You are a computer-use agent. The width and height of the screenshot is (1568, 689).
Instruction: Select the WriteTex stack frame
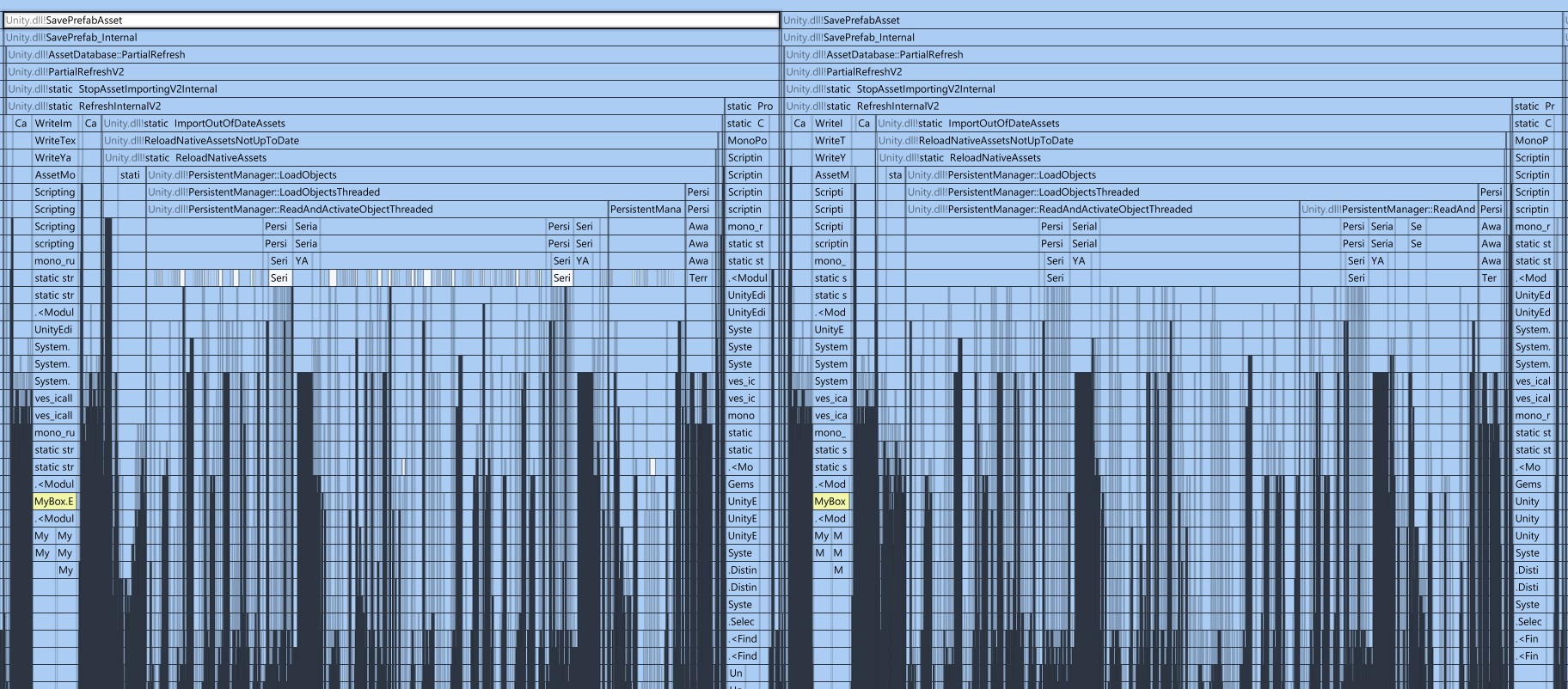[x=55, y=141]
